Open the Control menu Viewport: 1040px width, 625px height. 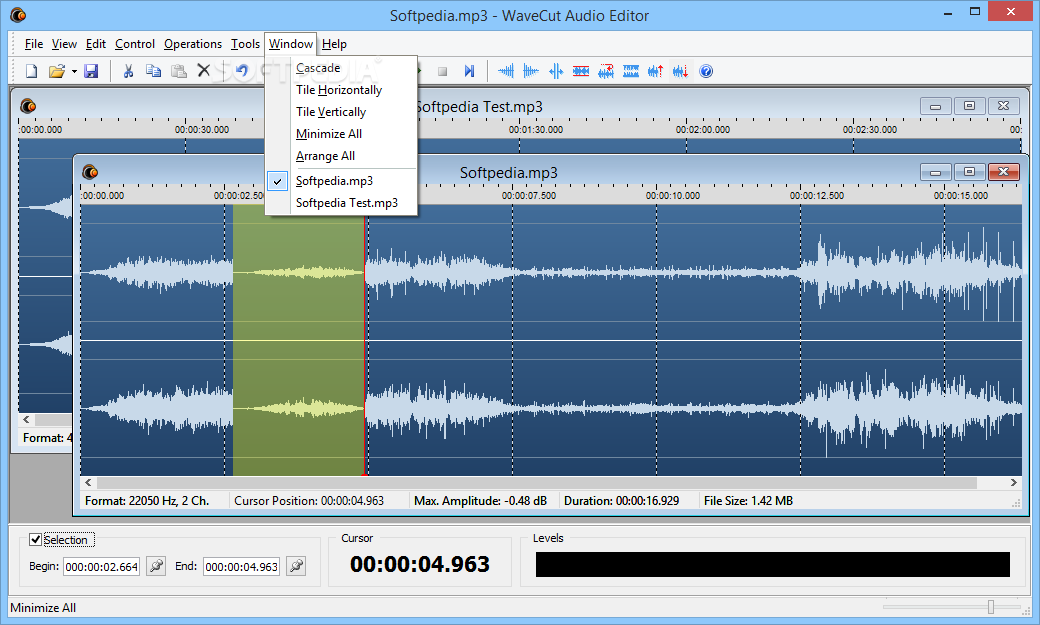tap(135, 44)
